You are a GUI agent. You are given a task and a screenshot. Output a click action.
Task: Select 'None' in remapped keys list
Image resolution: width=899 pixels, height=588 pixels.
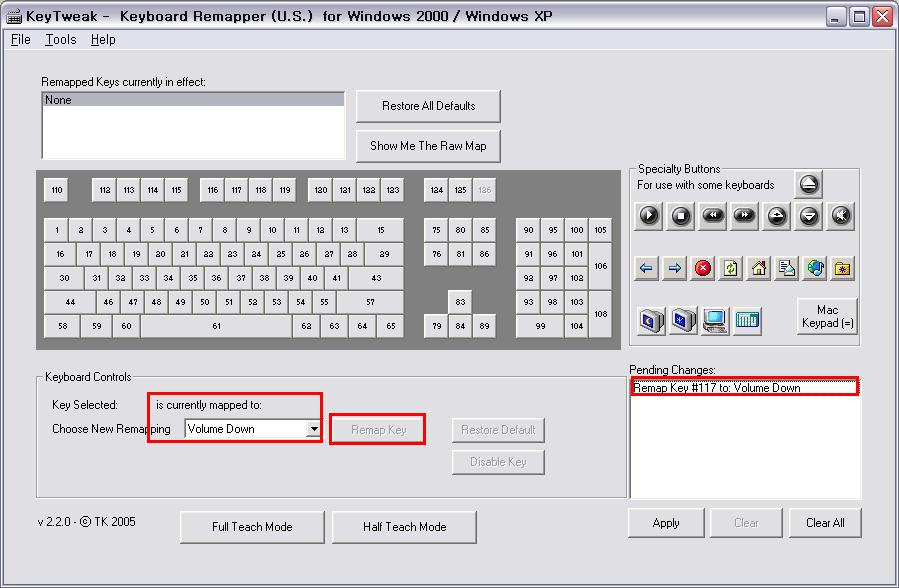(x=194, y=100)
